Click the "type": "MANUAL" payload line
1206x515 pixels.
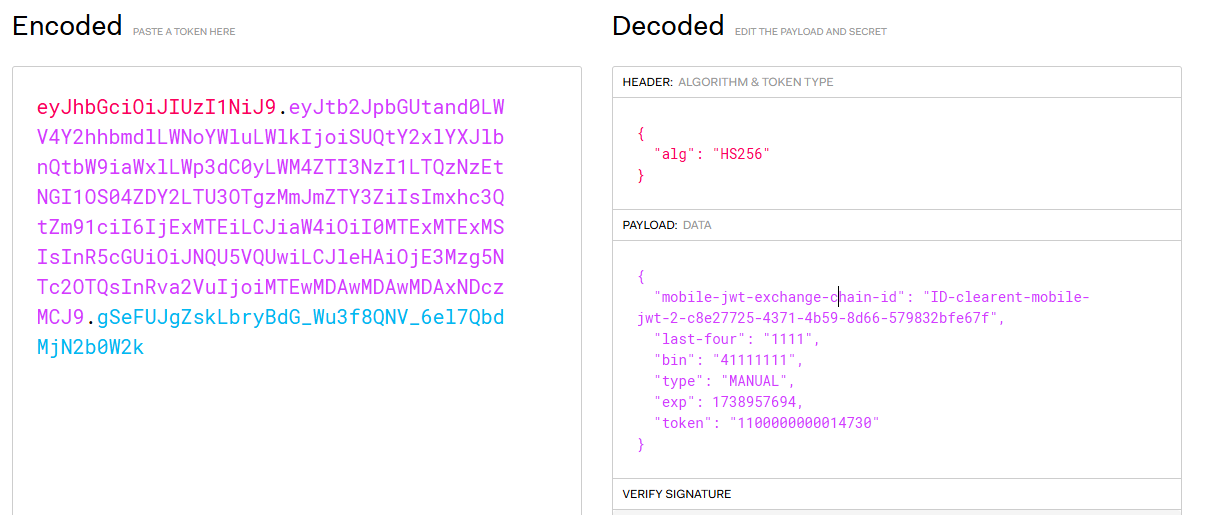click(724, 381)
